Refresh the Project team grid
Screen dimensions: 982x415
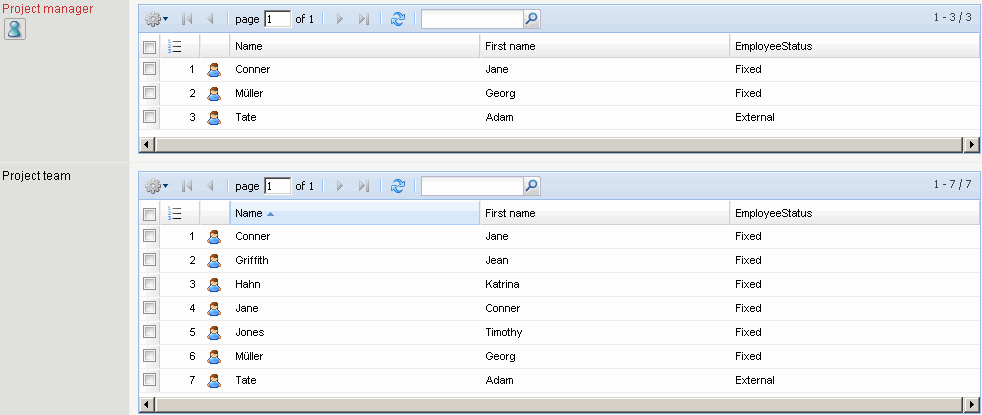click(398, 186)
